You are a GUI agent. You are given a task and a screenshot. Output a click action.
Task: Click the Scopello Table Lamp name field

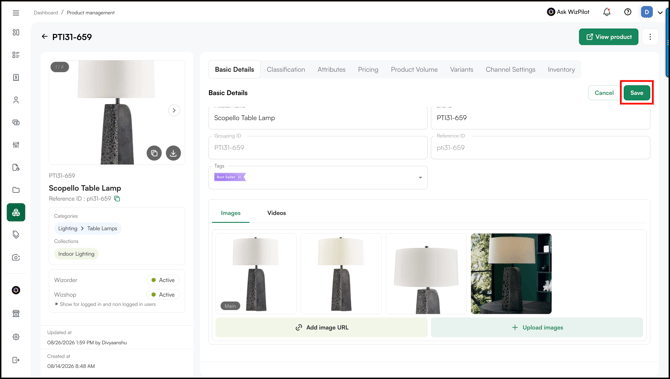317,118
